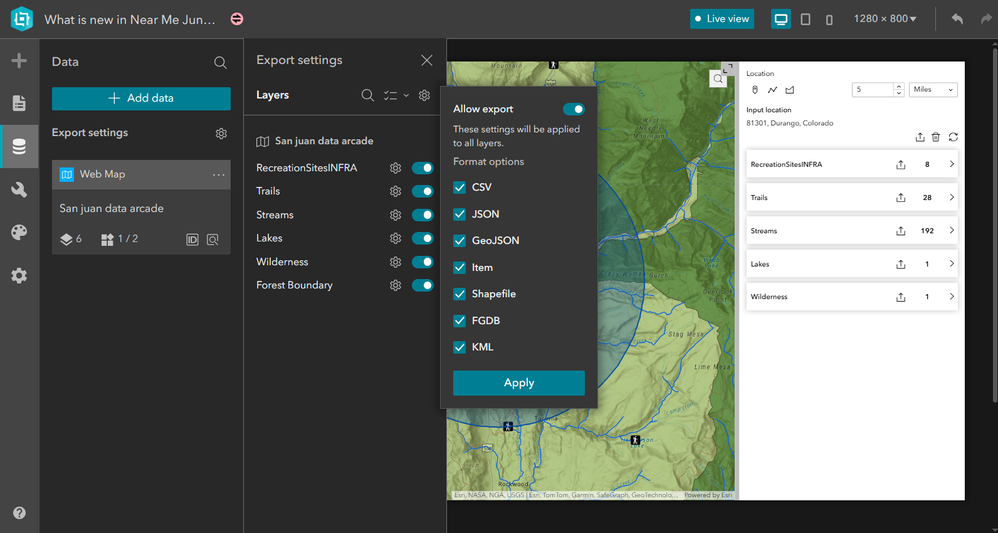Open Wilderness layer export settings gear
998x533 pixels.
[395, 262]
